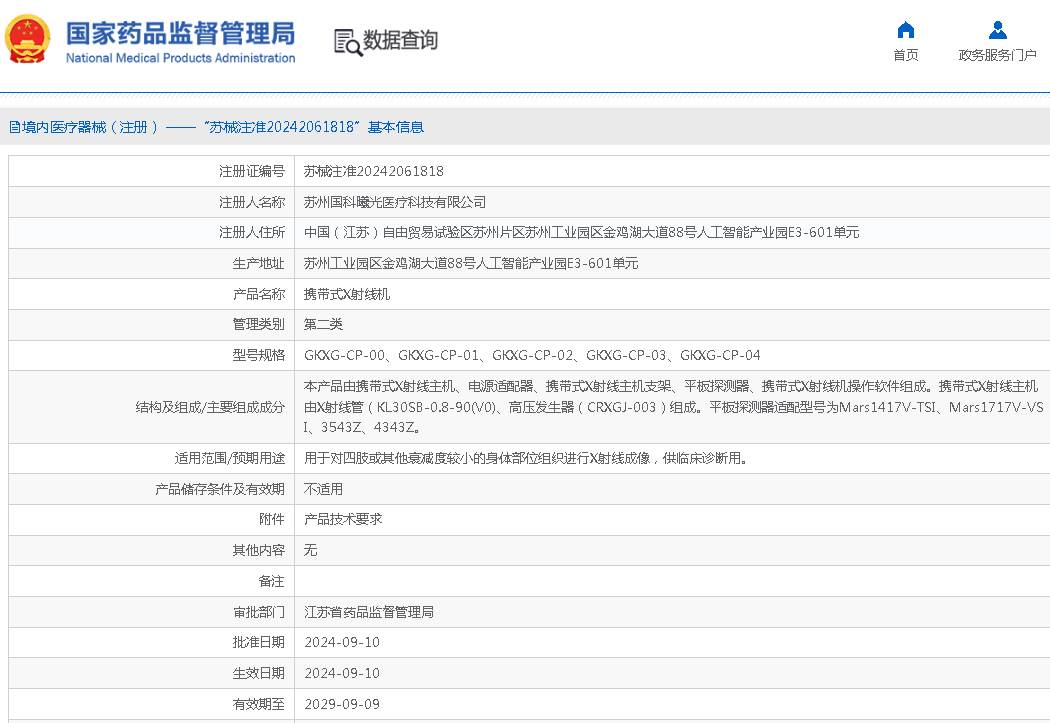
Task: Click the structure composition description text
Action: point(672,406)
